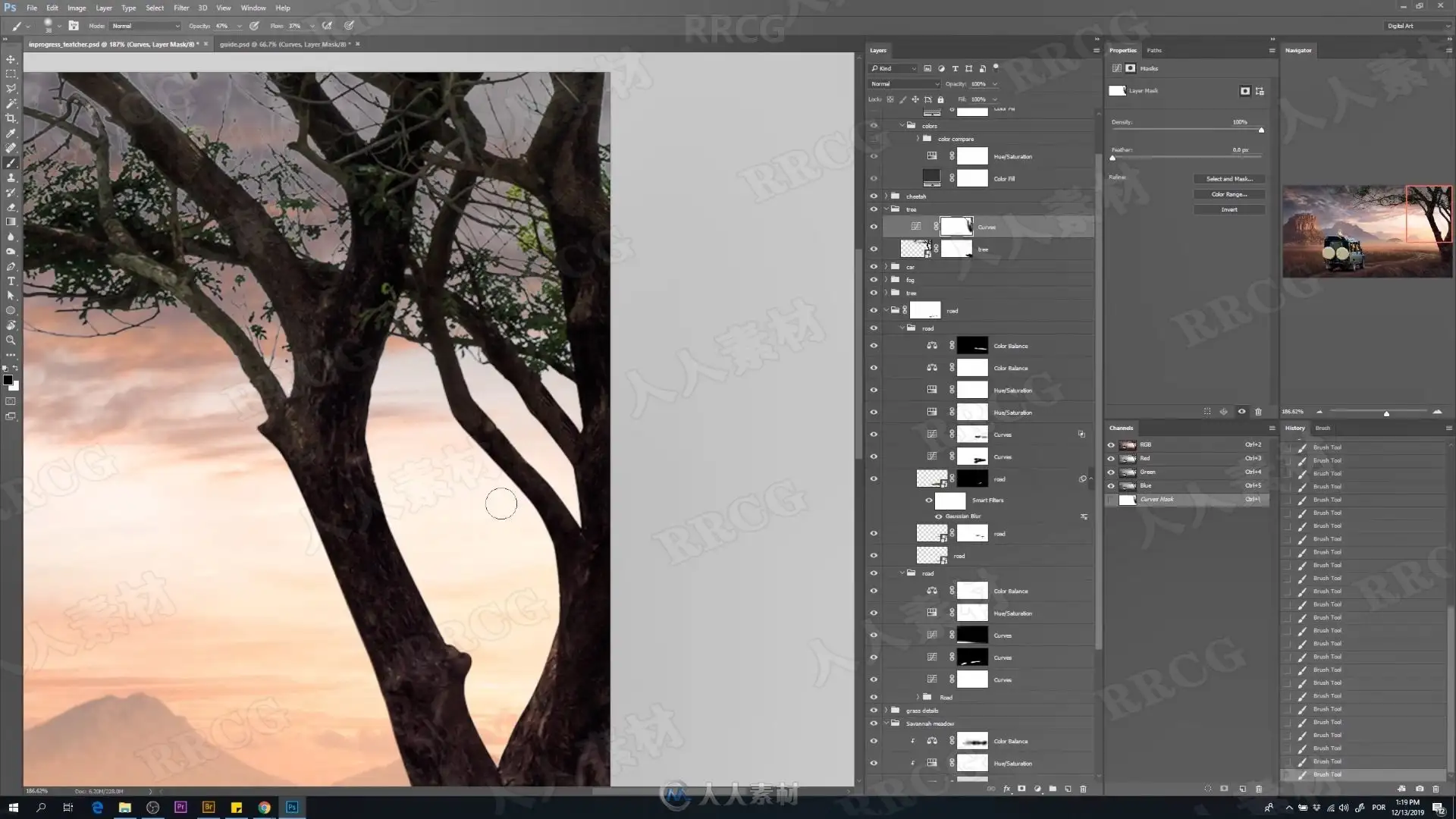Click the Select and Mask button
Screen dimensions: 1456x819
click(1228, 179)
